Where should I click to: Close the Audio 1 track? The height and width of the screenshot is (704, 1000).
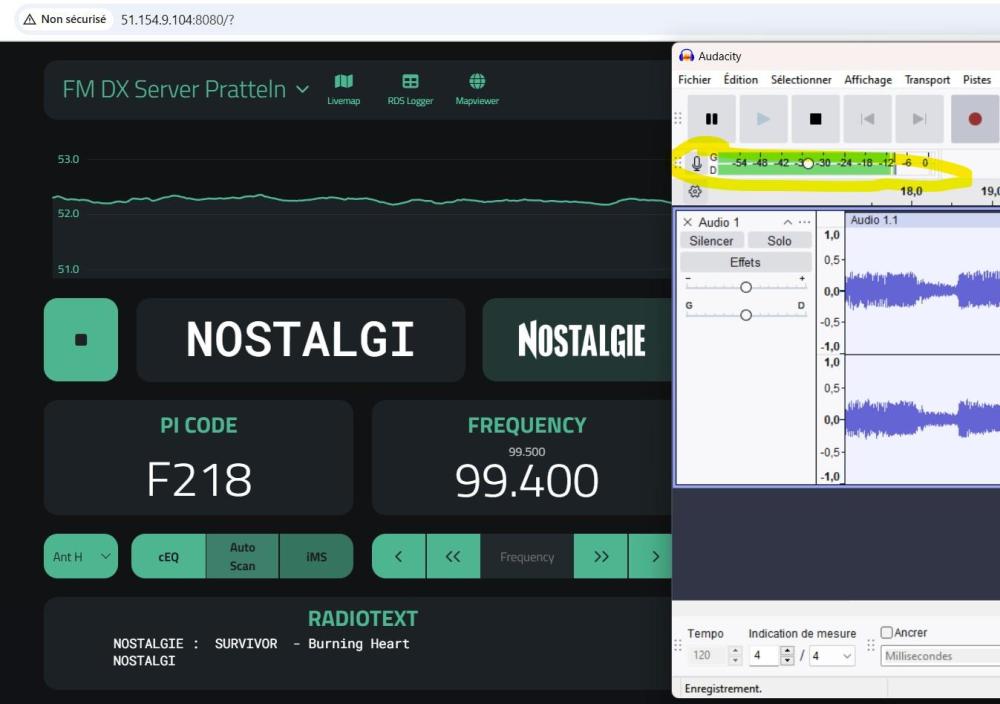[688, 222]
